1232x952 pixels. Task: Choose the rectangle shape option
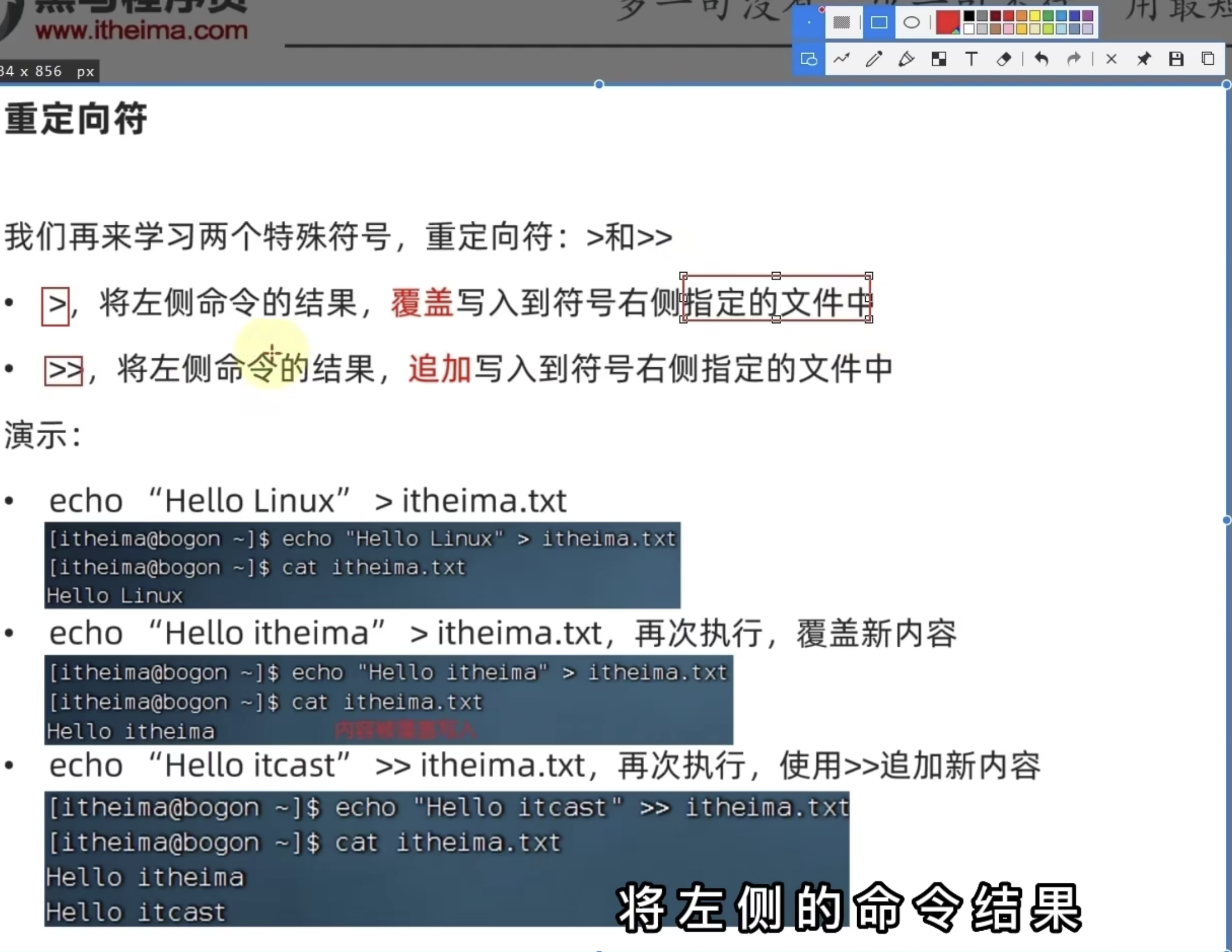(x=879, y=23)
